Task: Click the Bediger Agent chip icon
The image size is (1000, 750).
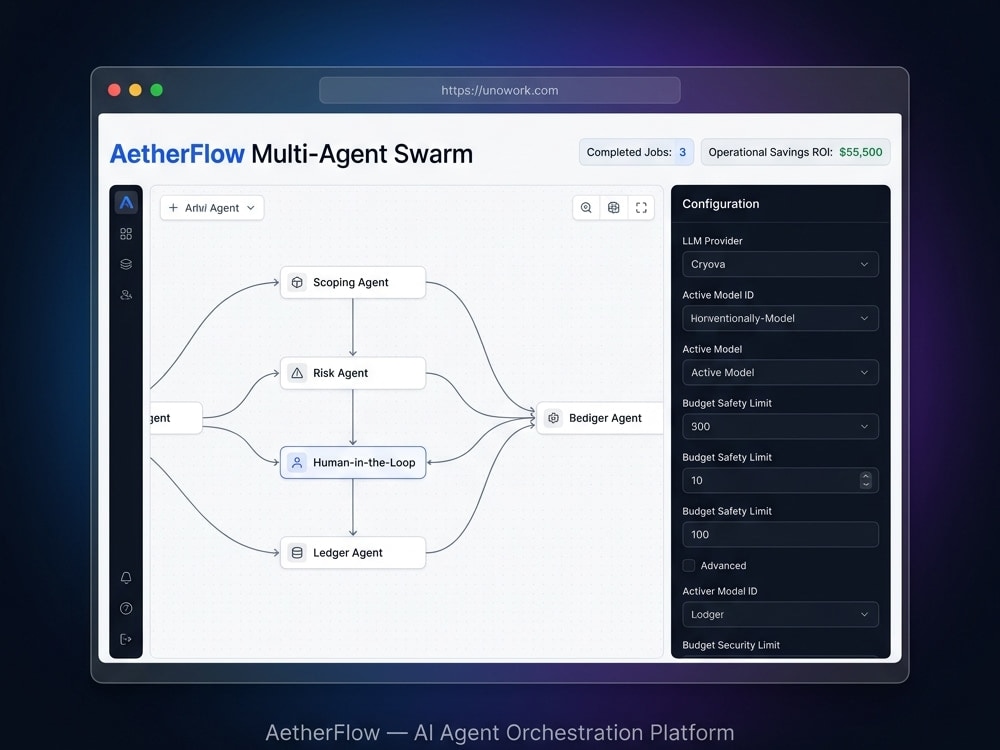Action: click(554, 418)
